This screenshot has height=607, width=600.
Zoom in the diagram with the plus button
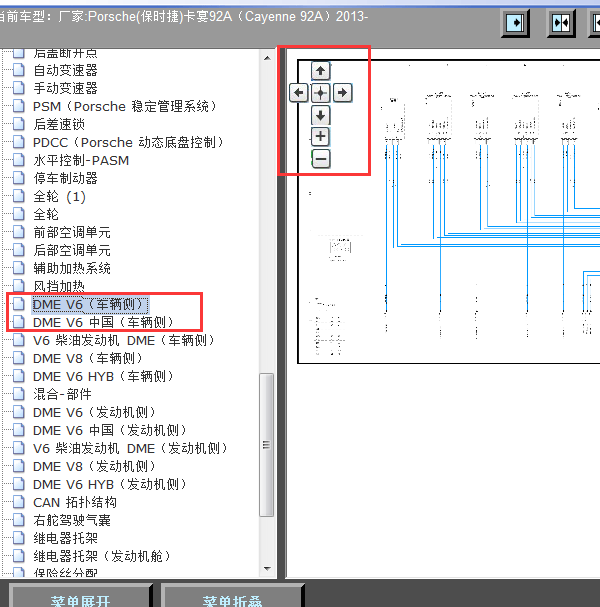(x=320, y=137)
